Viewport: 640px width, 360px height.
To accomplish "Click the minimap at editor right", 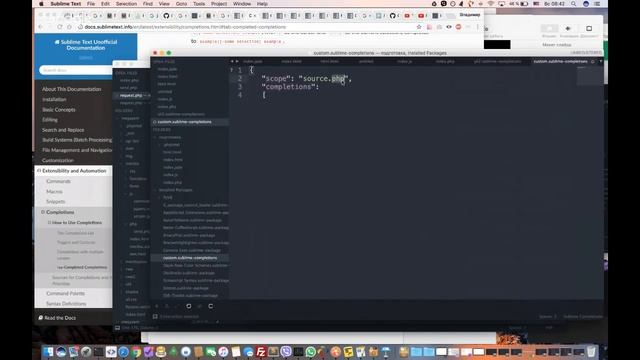I will click(589, 76).
